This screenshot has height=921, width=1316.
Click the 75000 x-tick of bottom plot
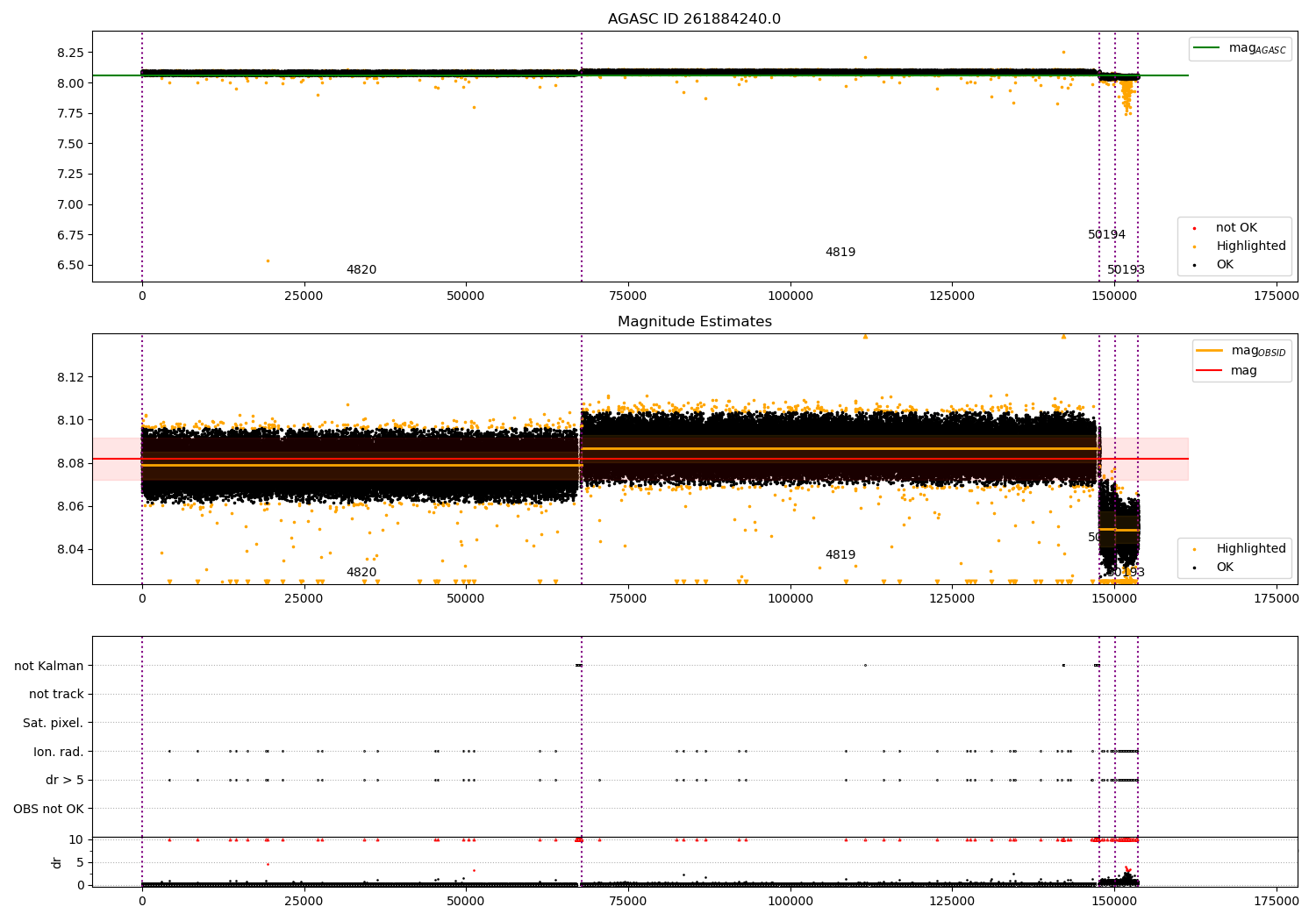coord(628,900)
